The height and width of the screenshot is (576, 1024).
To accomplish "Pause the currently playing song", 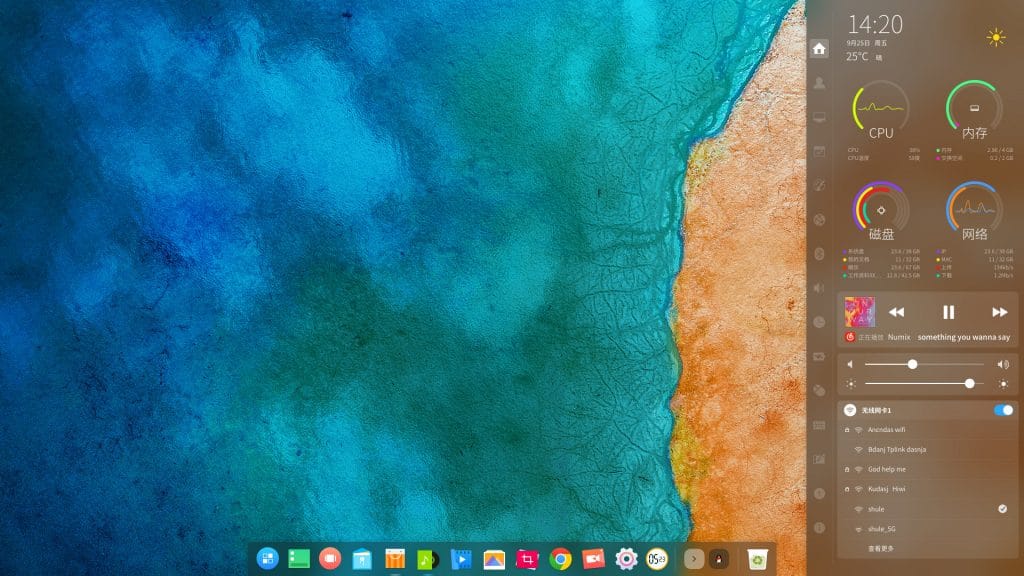I will pos(948,312).
